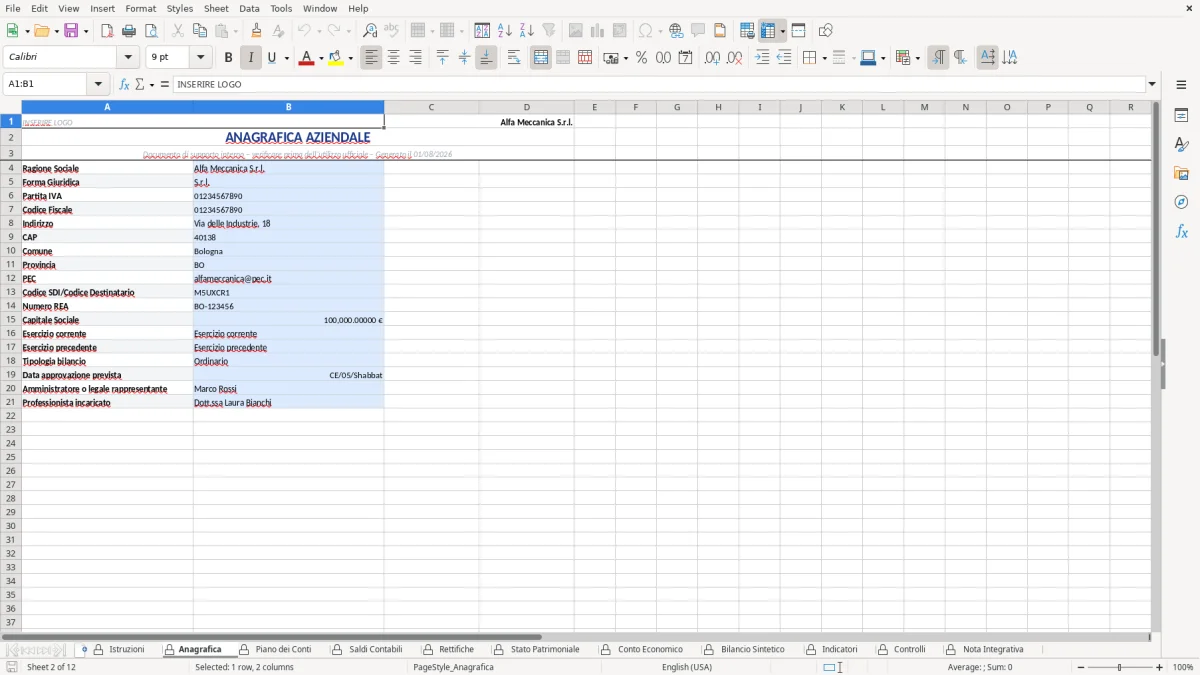Open Save button dropdown arrow
Screen dimensions: 1200x675
point(86,31)
